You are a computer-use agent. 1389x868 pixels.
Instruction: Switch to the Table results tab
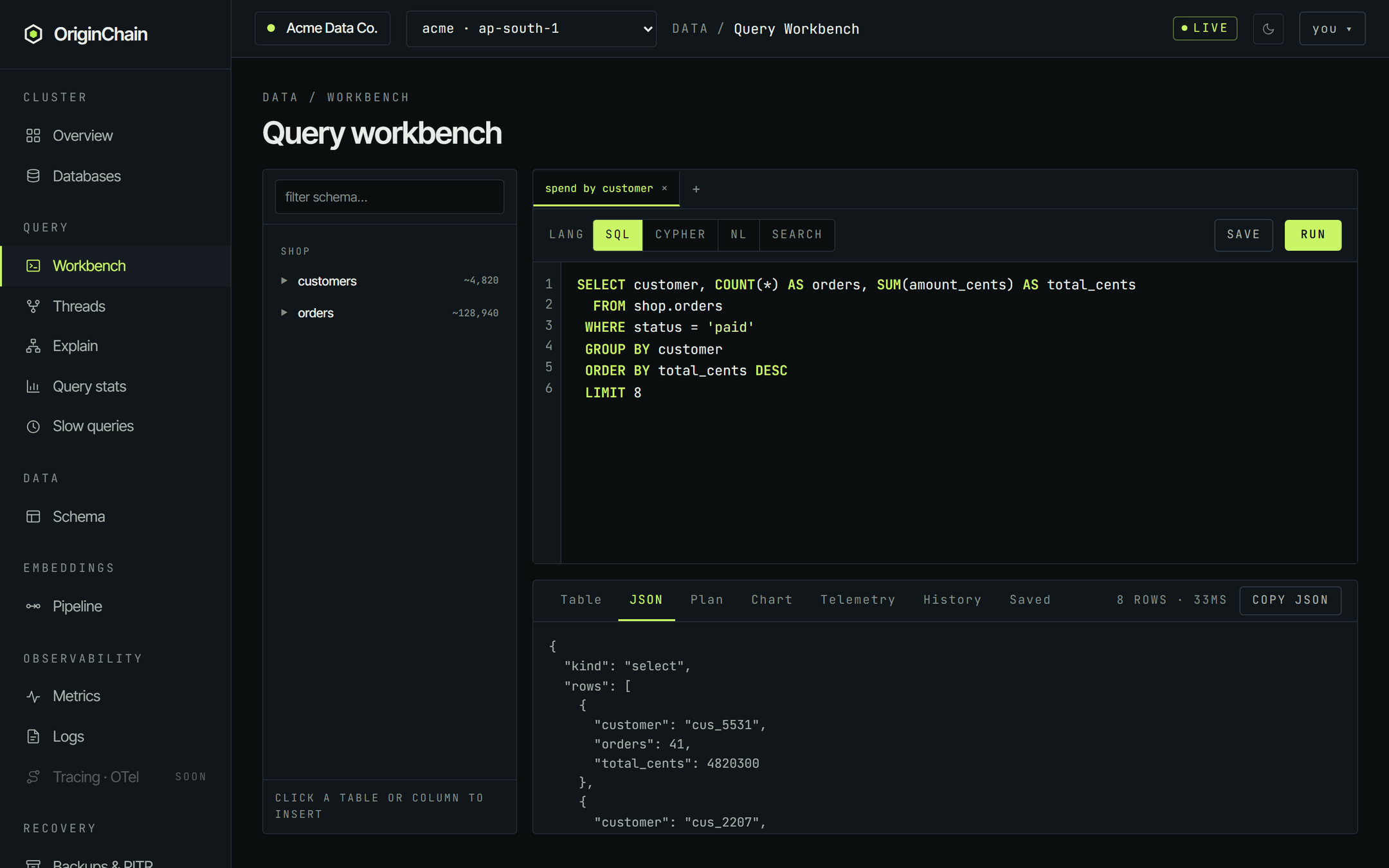click(x=581, y=600)
